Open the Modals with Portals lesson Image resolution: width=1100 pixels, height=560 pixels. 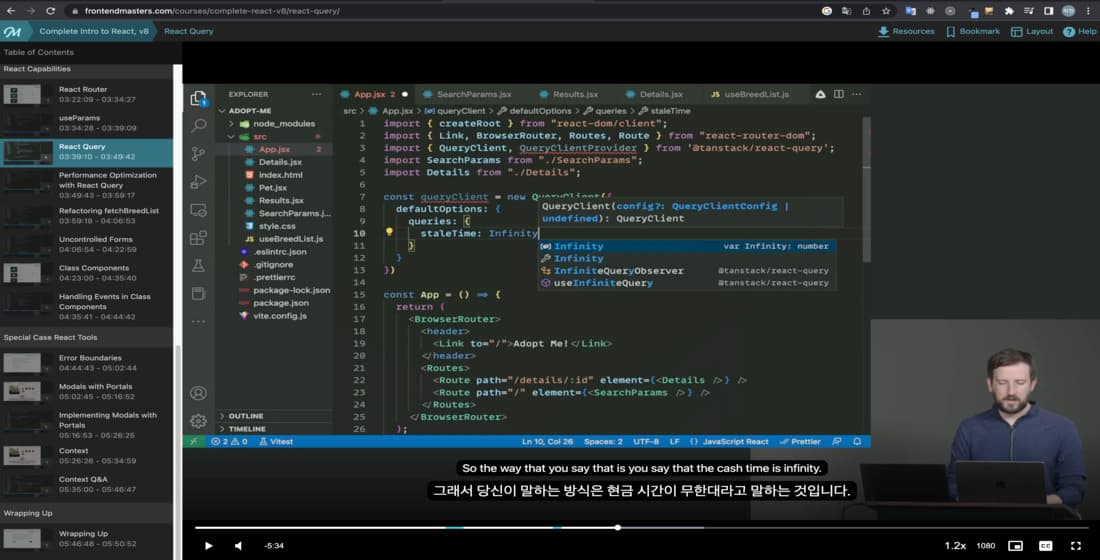[x=86, y=392]
